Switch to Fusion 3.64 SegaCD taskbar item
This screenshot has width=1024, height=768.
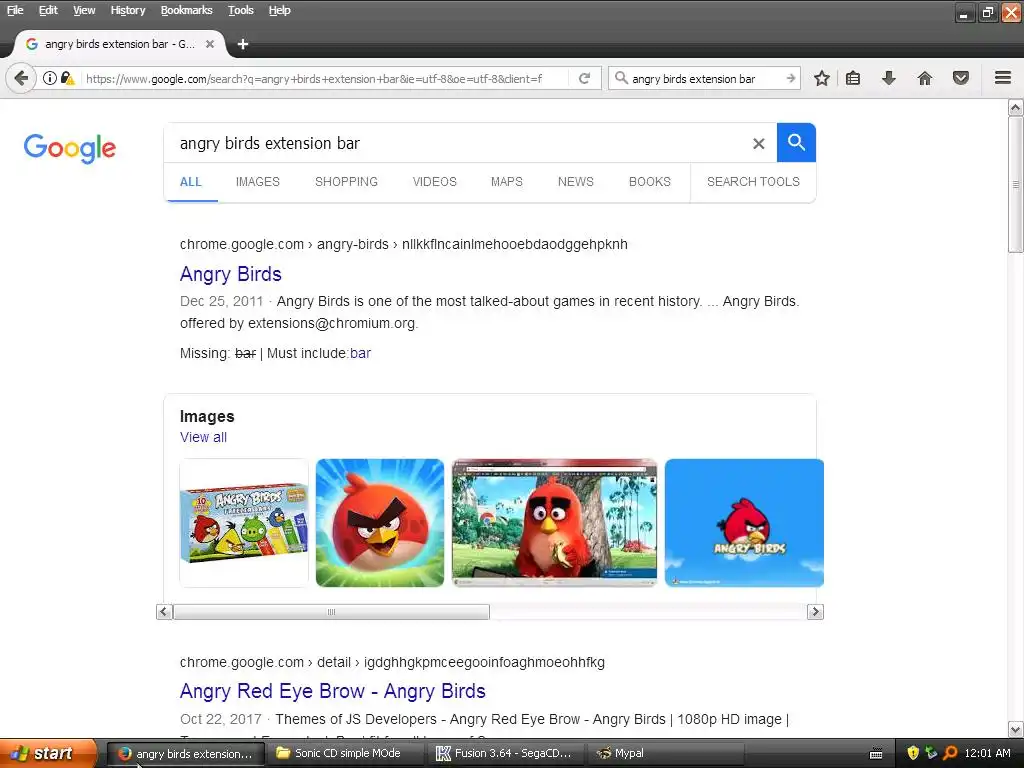coord(504,753)
